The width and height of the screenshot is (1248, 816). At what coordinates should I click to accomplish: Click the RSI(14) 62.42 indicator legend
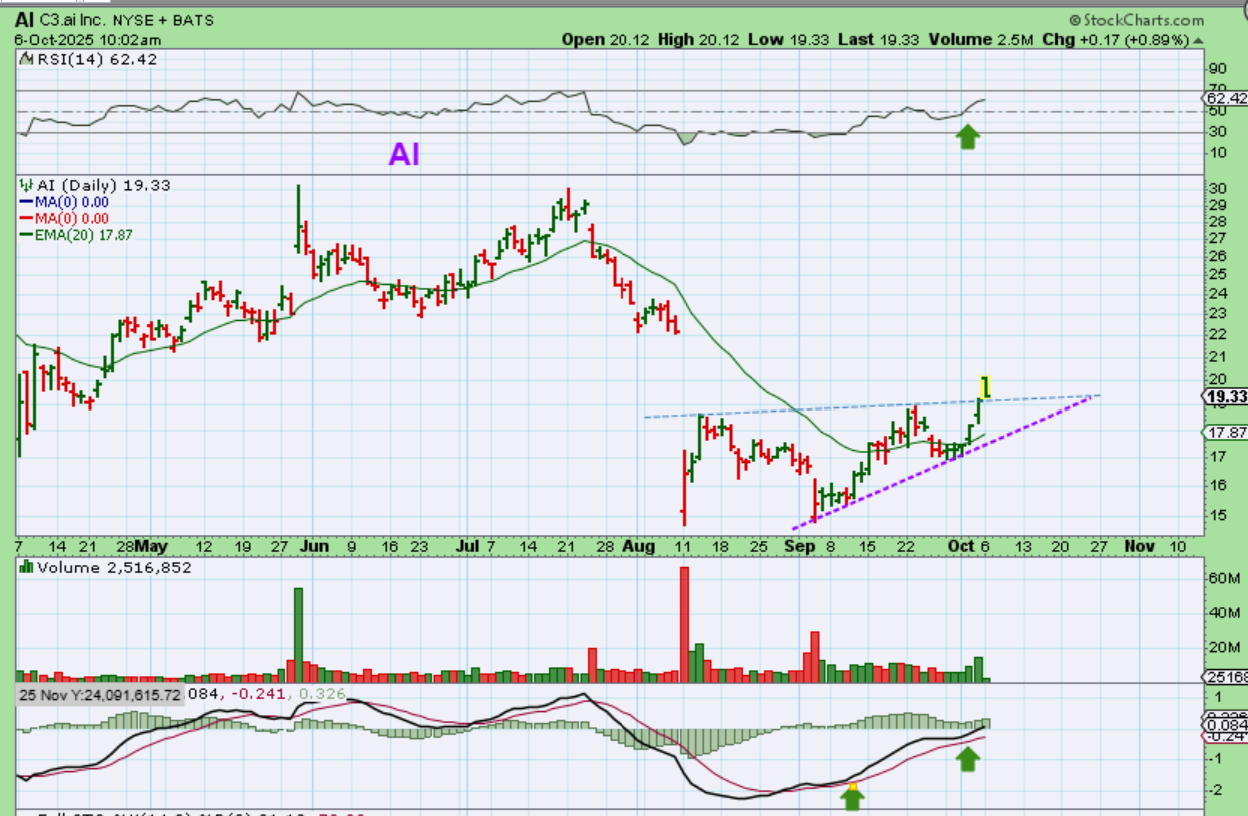click(89, 60)
